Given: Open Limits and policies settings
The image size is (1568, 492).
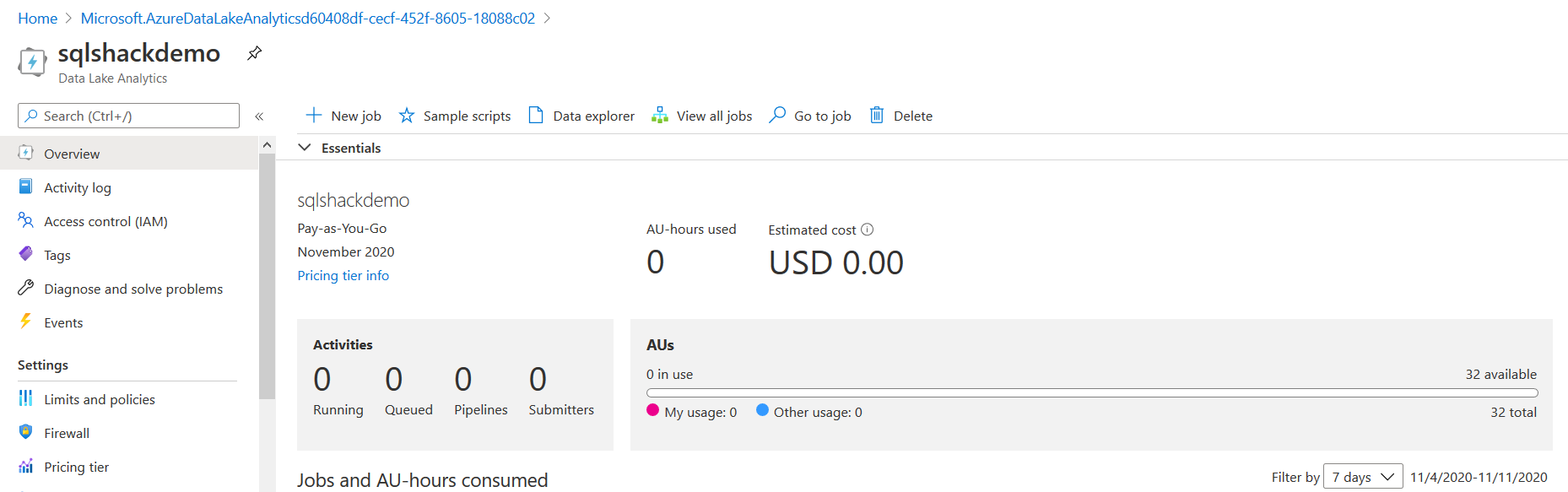Looking at the screenshot, I should click(x=100, y=399).
